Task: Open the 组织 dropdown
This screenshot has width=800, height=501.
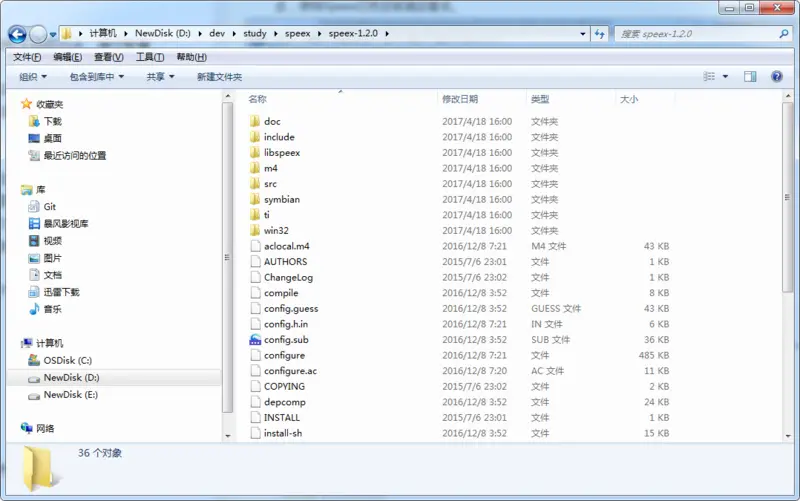Action: click(x=33, y=77)
